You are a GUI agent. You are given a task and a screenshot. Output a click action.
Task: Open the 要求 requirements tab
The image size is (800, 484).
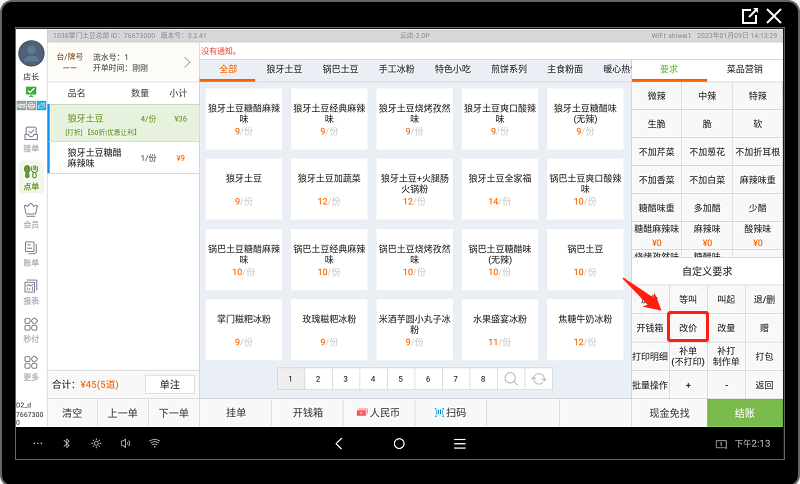(669, 69)
